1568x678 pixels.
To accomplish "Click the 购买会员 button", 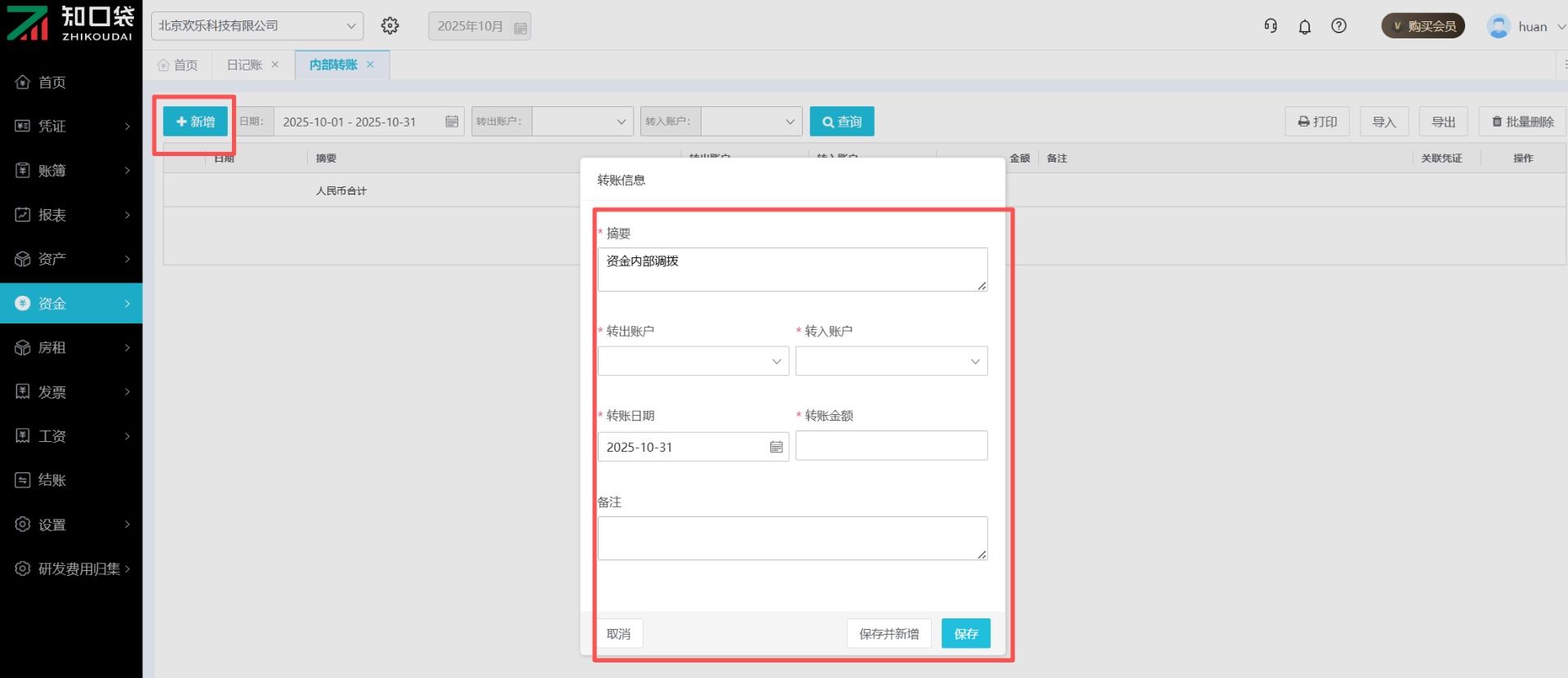I will pyautogui.click(x=1423, y=26).
